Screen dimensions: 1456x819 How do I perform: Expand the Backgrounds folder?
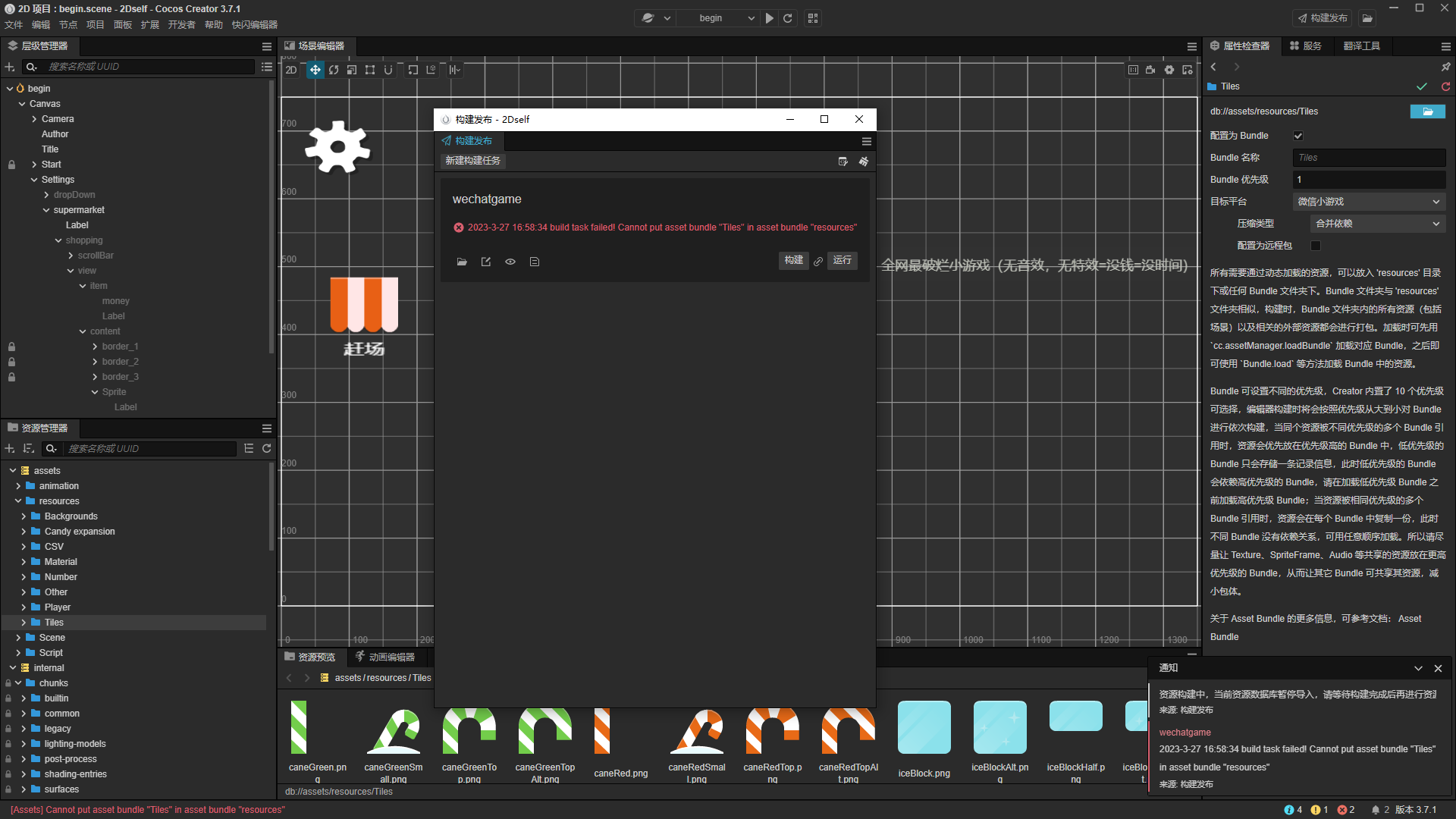24,516
